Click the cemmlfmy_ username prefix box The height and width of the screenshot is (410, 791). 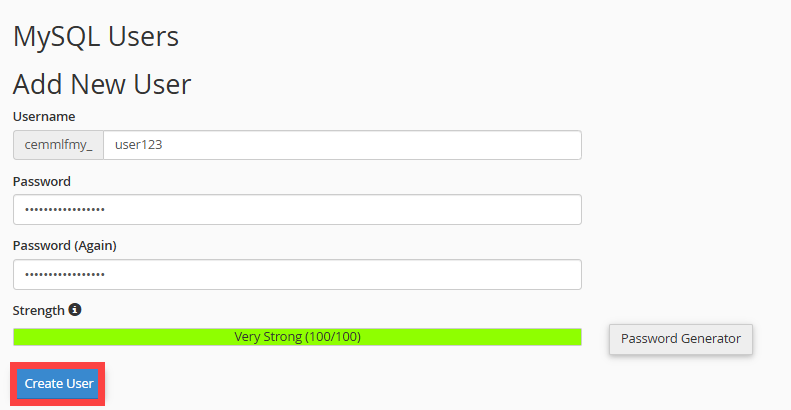(58, 145)
